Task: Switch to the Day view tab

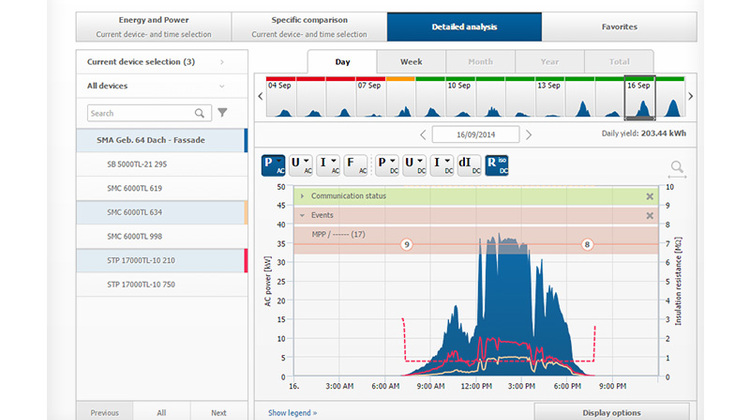Action: click(342, 62)
